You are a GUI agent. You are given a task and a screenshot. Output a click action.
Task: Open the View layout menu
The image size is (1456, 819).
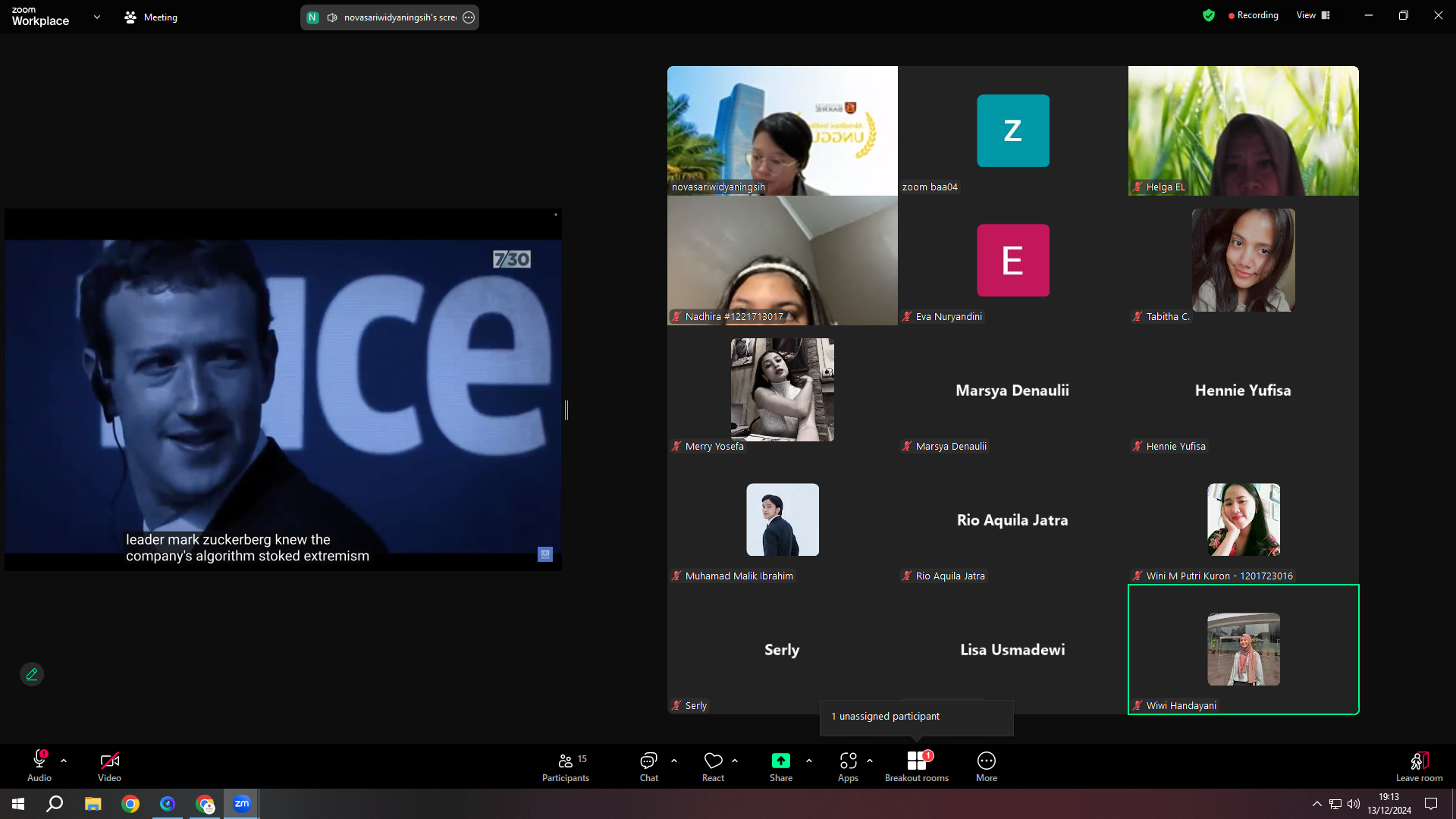1313,15
